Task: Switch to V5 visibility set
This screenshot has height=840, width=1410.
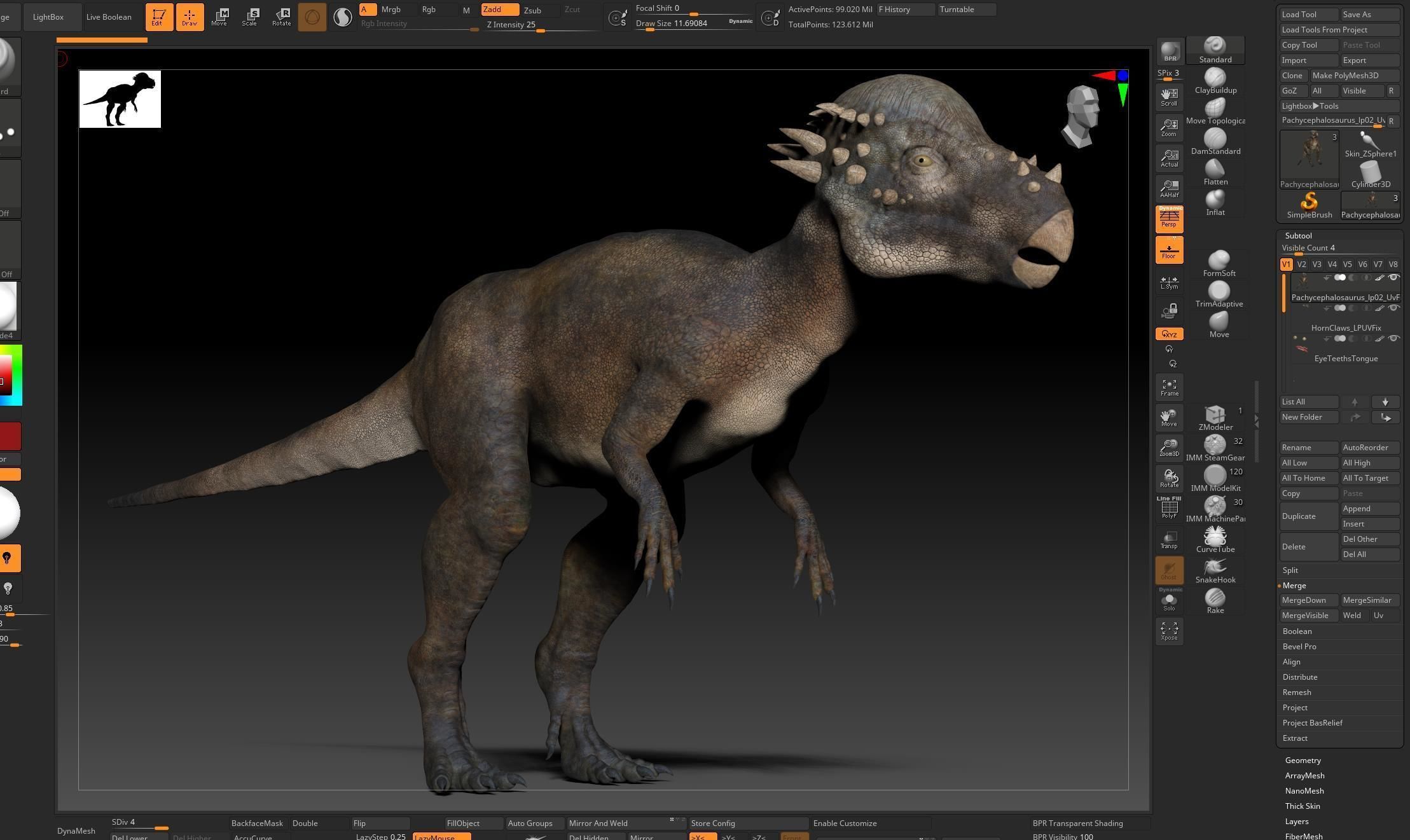Action: (x=1347, y=264)
